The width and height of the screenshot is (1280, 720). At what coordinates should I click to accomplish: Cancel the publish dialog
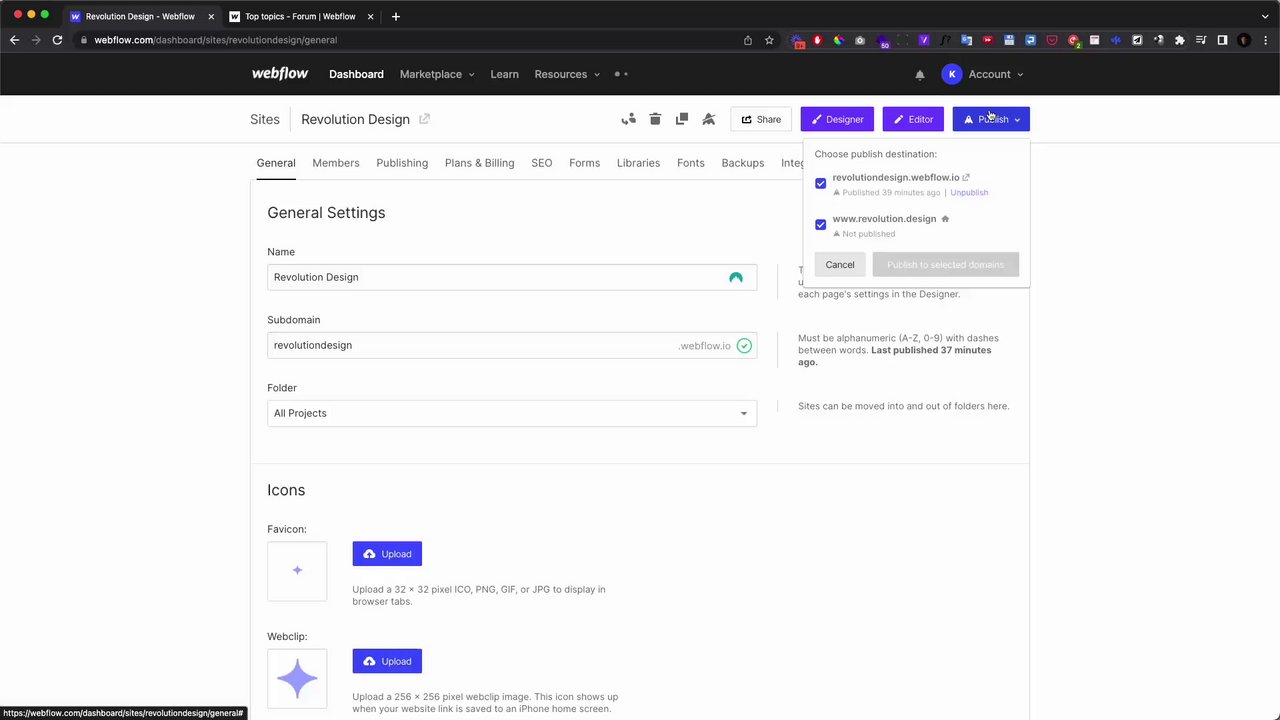[x=840, y=265]
